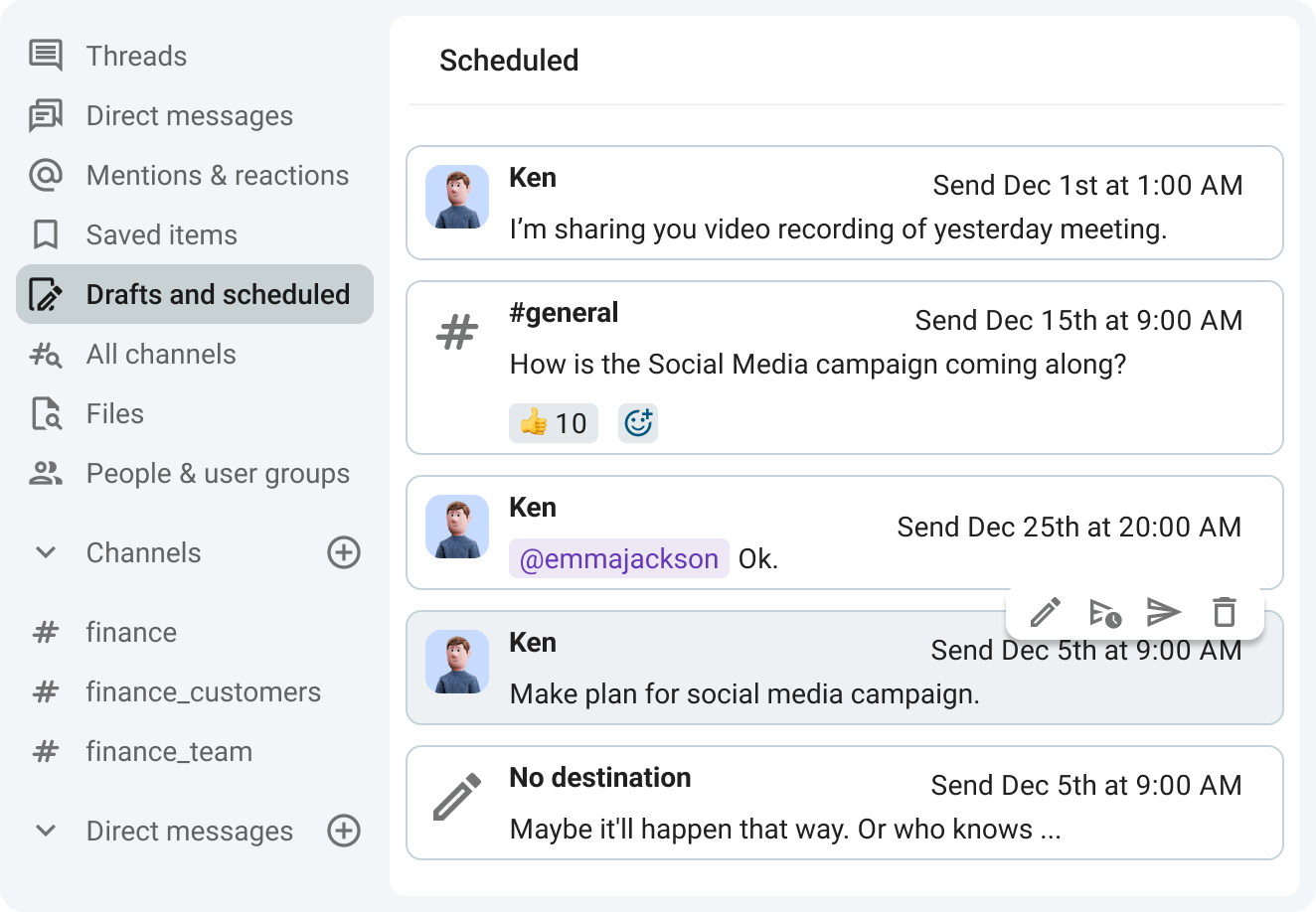The height and width of the screenshot is (912, 1316).
Task: Select the edit pencil on Ken's scheduled message
Action: pyautogui.click(x=1045, y=612)
